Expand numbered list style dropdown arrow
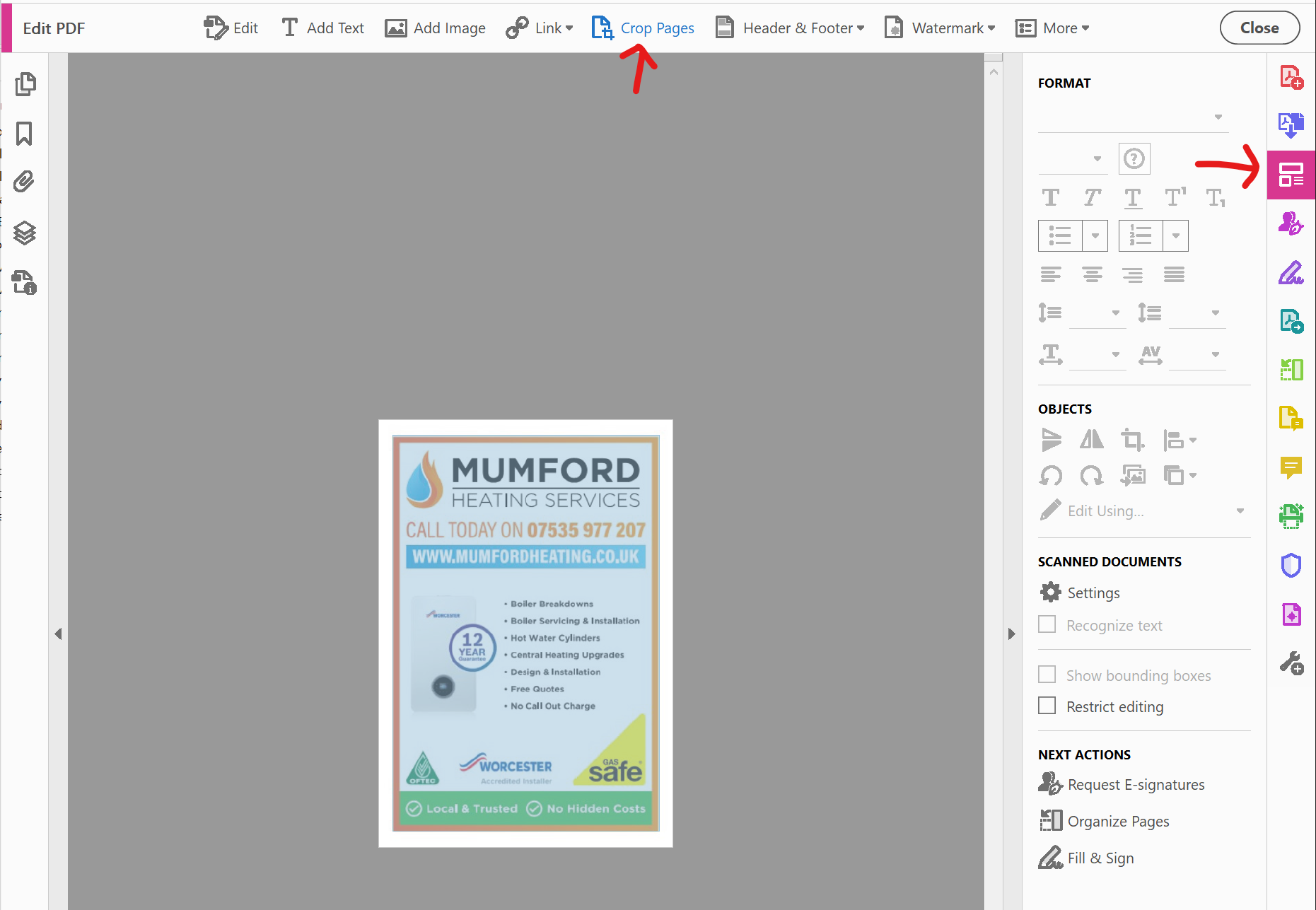This screenshot has width=1316, height=910. coord(1176,235)
